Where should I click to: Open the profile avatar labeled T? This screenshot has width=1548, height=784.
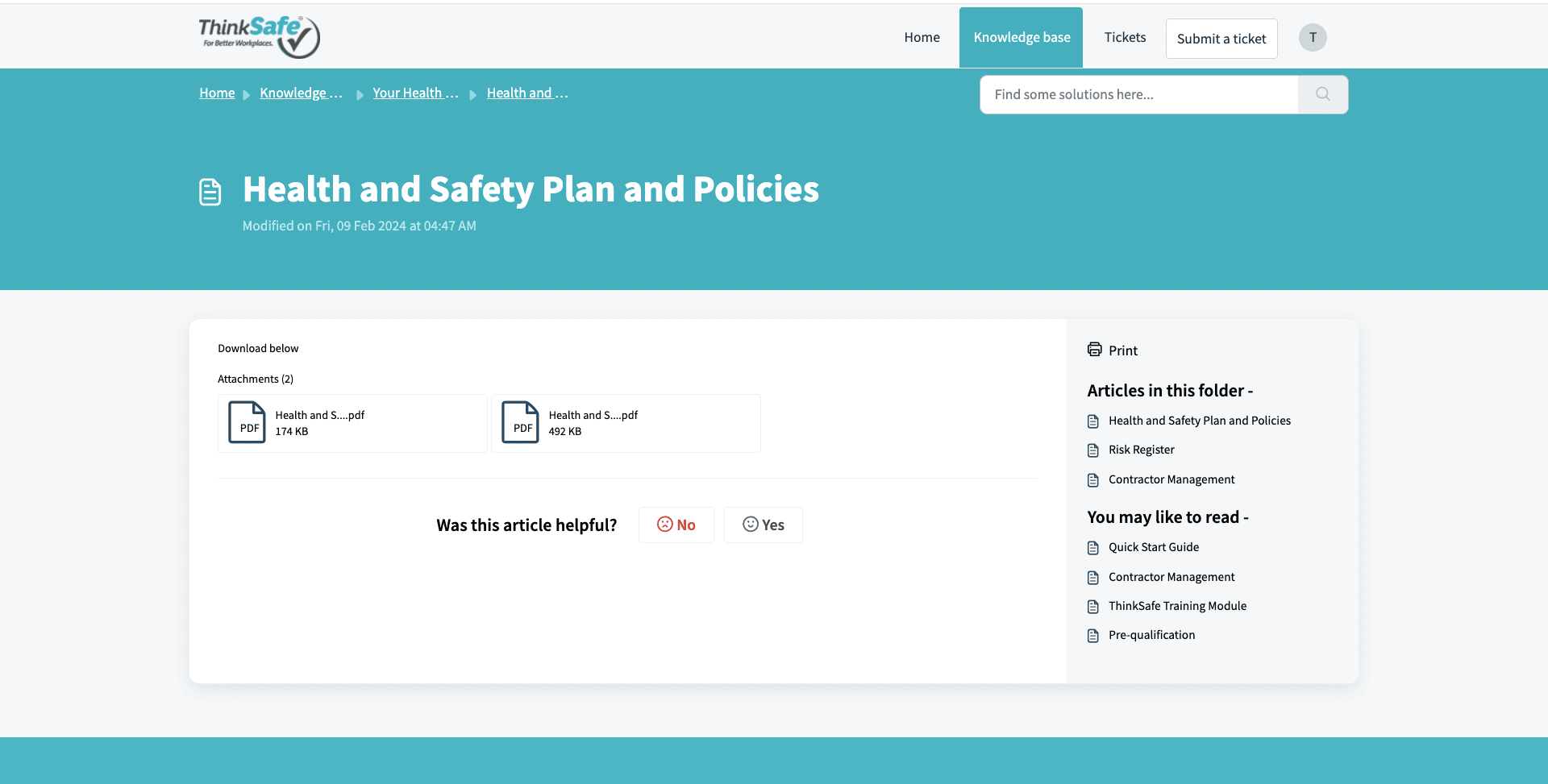pyautogui.click(x=1313, y=37)
